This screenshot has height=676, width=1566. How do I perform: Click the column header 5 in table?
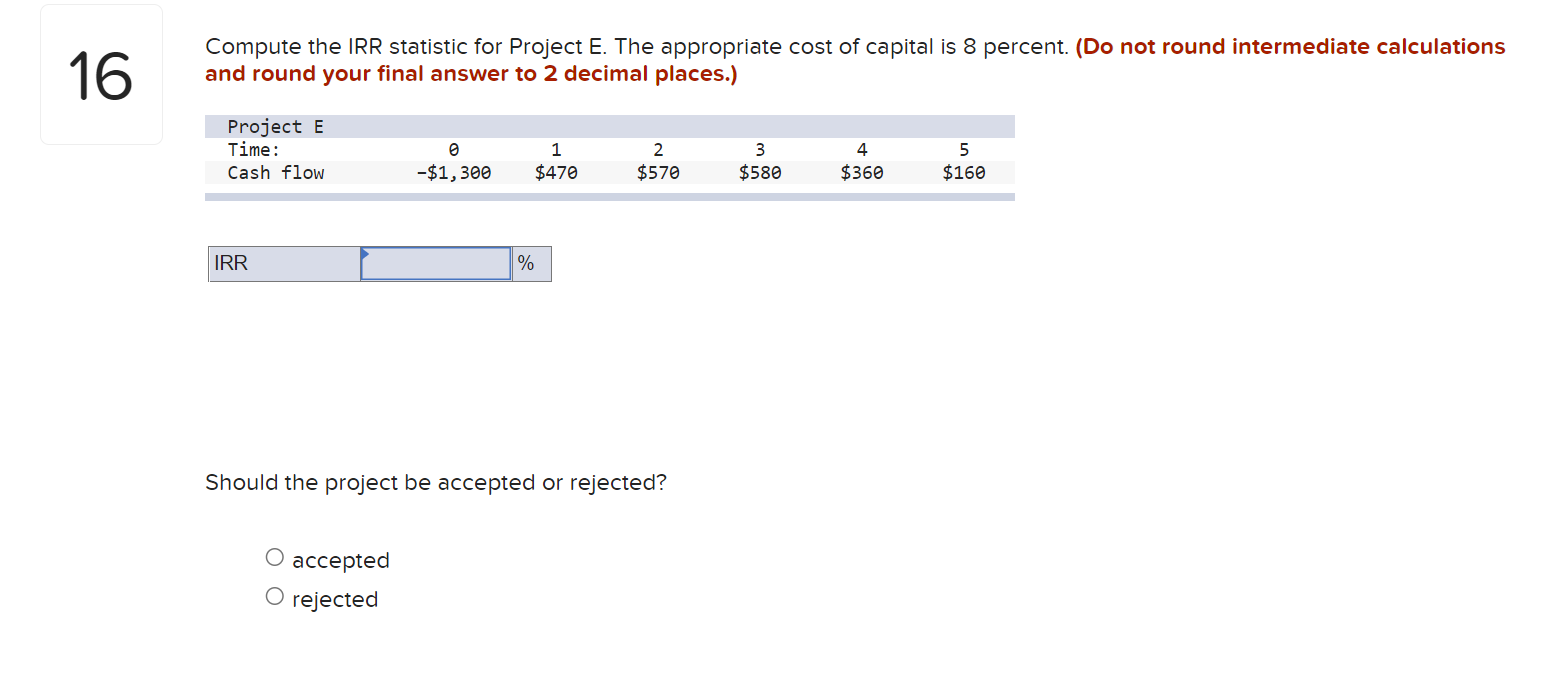coord(963,149)
